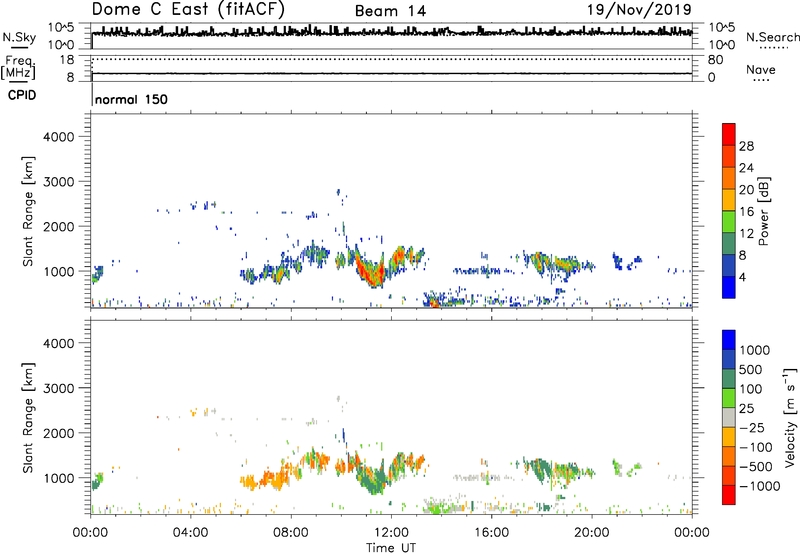Select the 'Beam 14' header label
800x554 pixels.
pos(390,11)
